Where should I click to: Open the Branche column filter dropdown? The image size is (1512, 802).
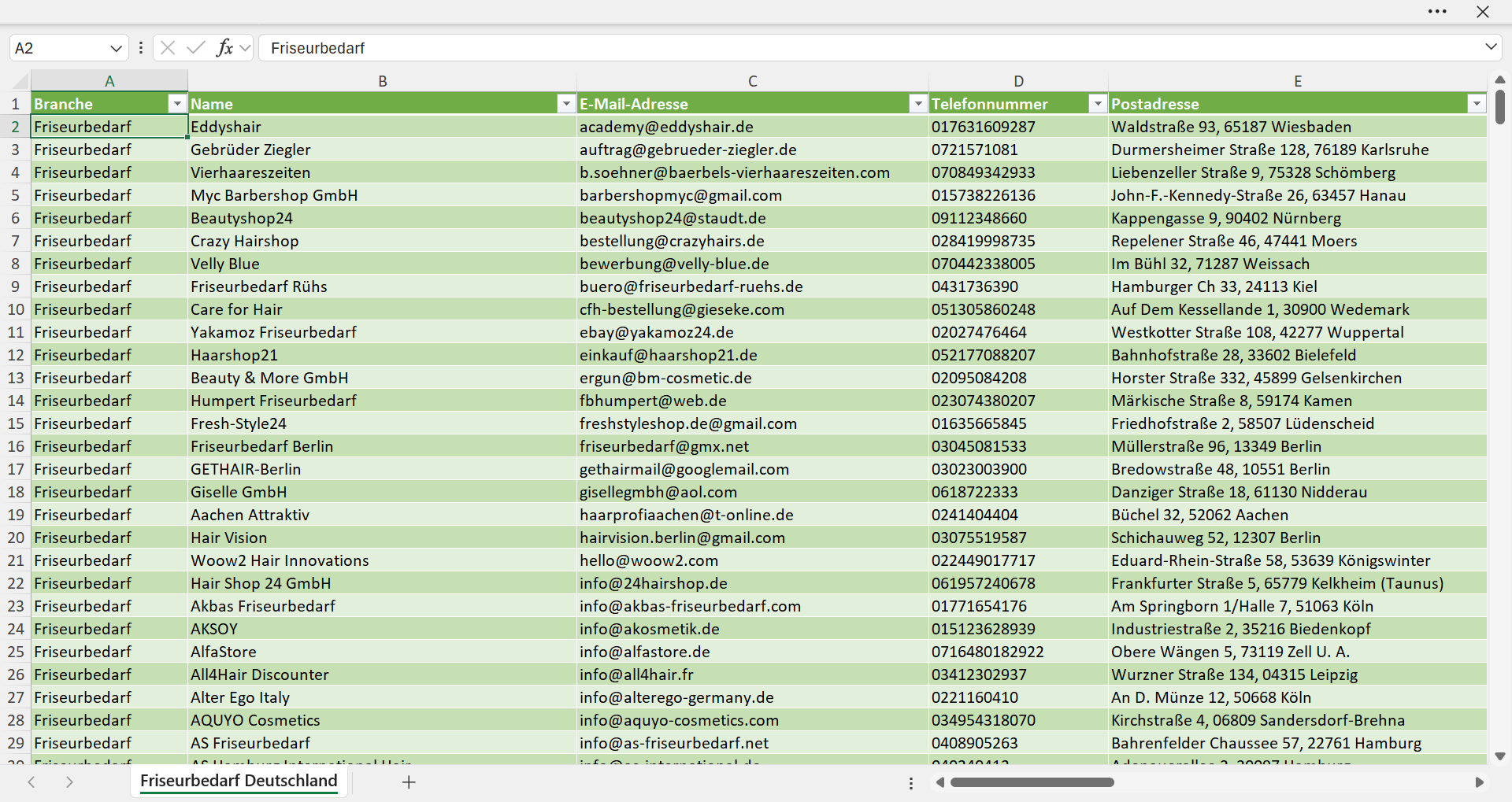tap(177, 104)
